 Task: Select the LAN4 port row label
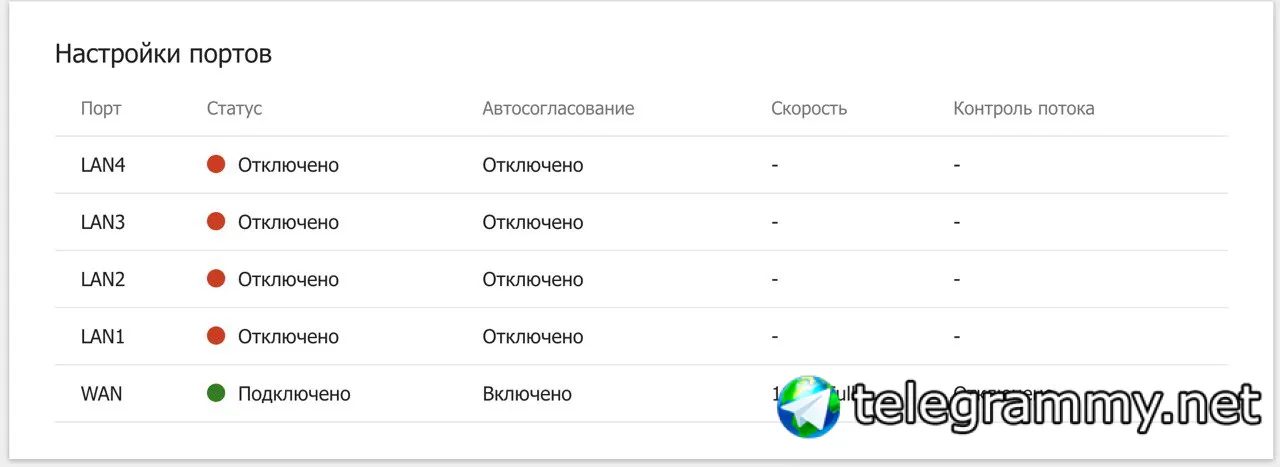click(x=103, y=165)
